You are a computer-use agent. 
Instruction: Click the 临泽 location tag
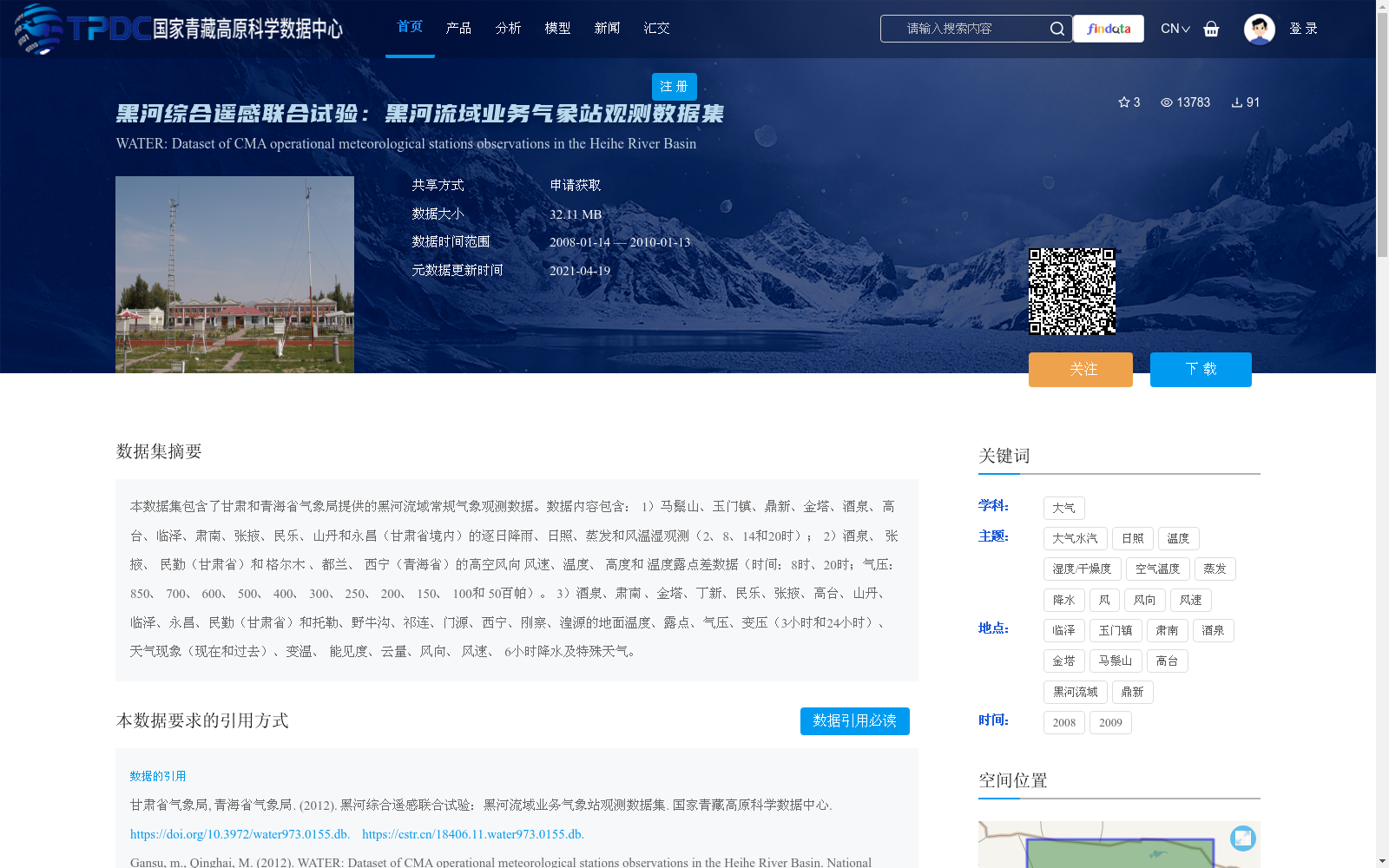[1064, 630]
